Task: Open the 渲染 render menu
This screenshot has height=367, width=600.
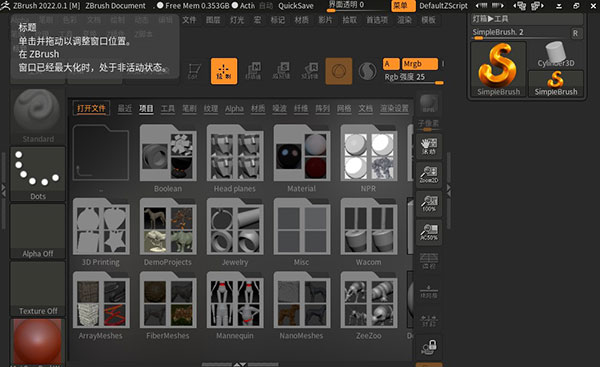Action: point(404,20)
